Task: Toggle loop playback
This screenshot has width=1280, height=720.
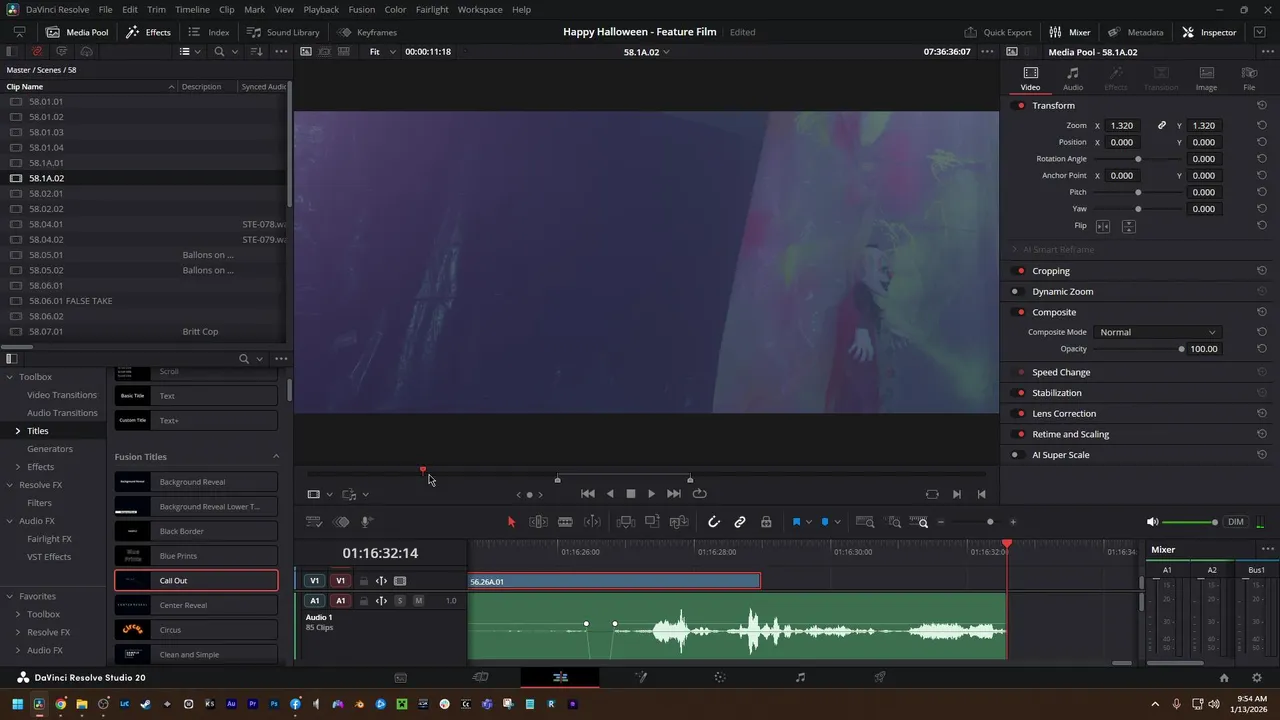Action: (x=700, y=493)
